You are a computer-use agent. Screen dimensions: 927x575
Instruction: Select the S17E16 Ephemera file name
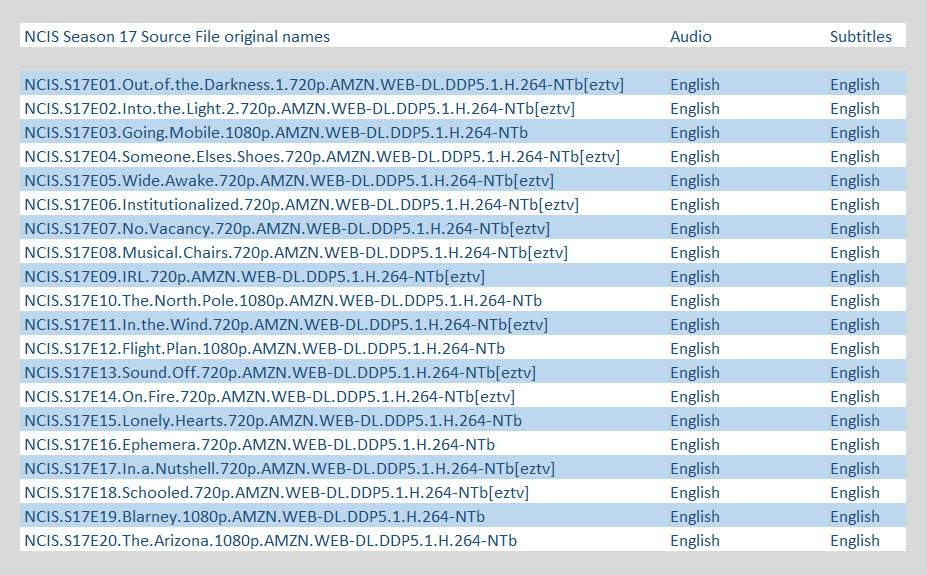coord(260,445)
